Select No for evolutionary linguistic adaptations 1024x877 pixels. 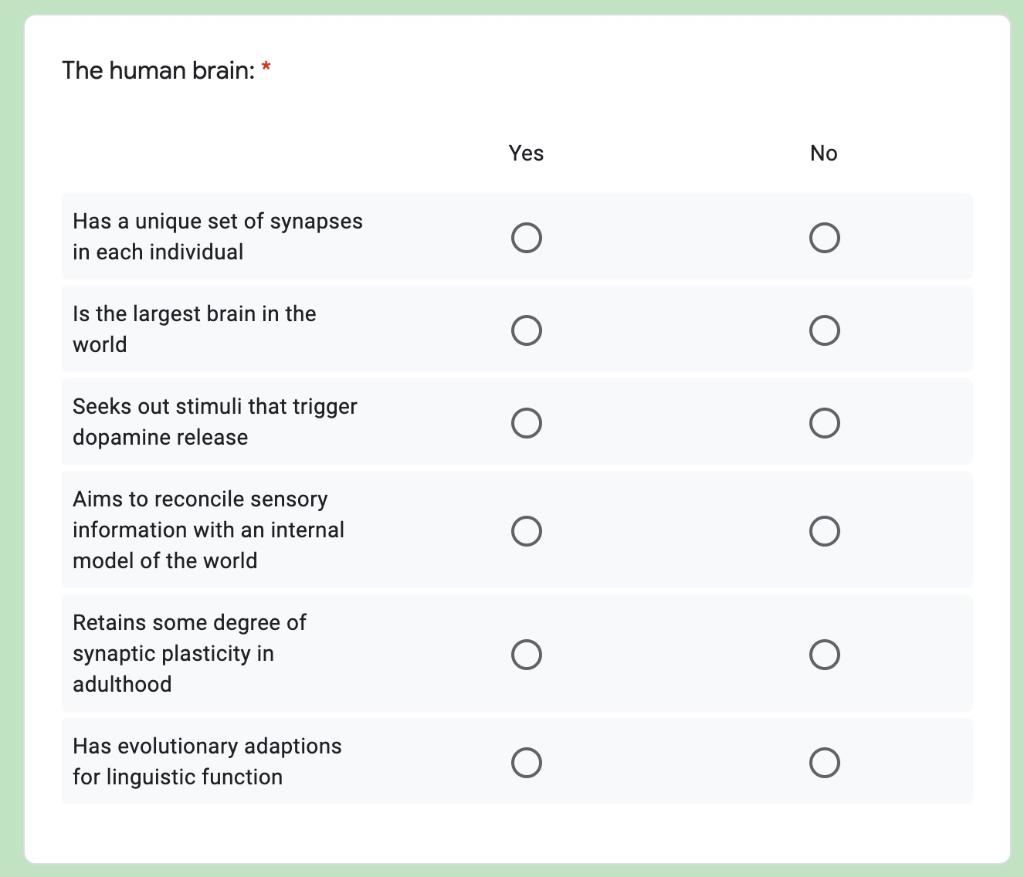824,762
